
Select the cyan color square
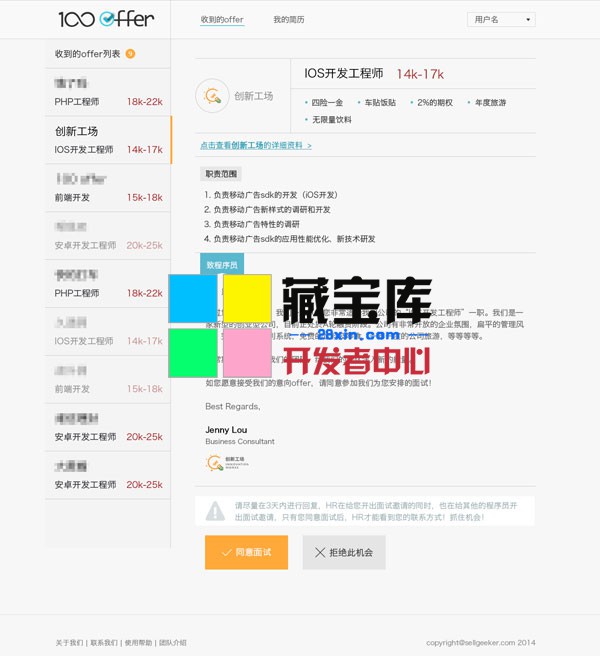tap(193, 298)
